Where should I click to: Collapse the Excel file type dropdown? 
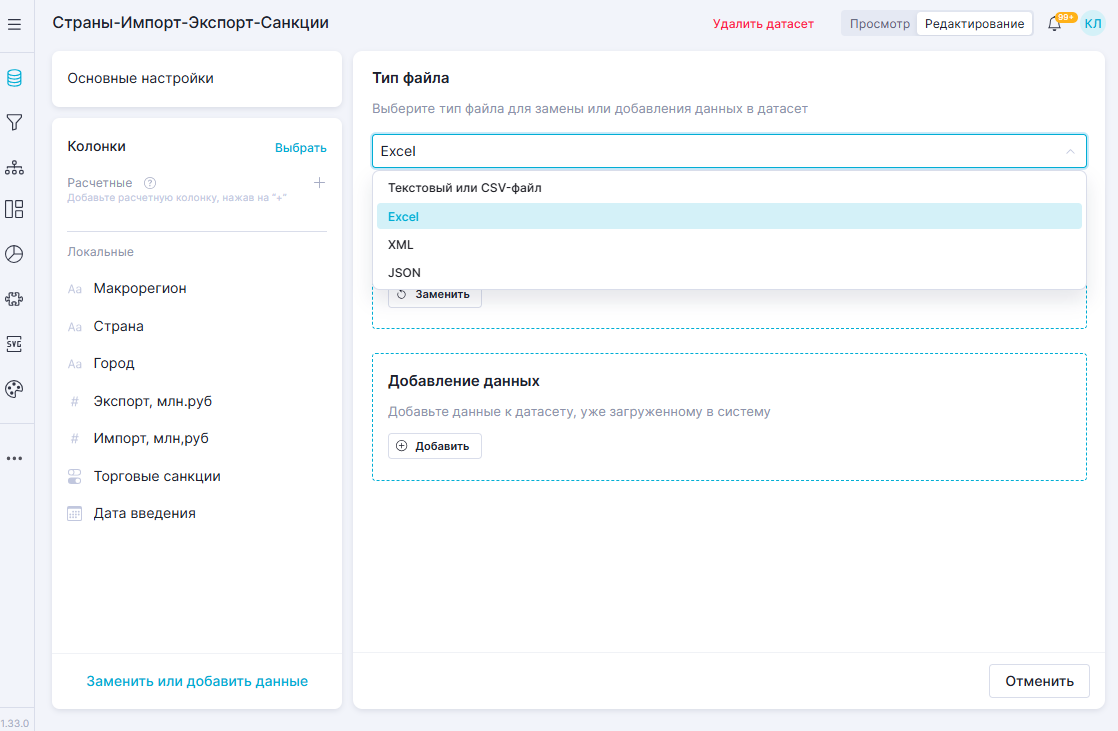(x=1069, y=152)
